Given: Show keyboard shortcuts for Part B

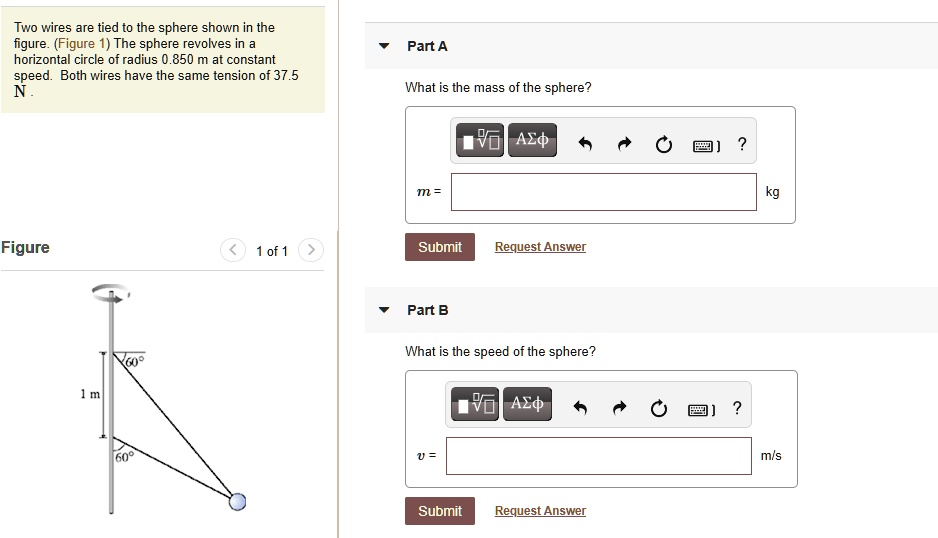Looking at the screenshot, I should tap(700, 410).
